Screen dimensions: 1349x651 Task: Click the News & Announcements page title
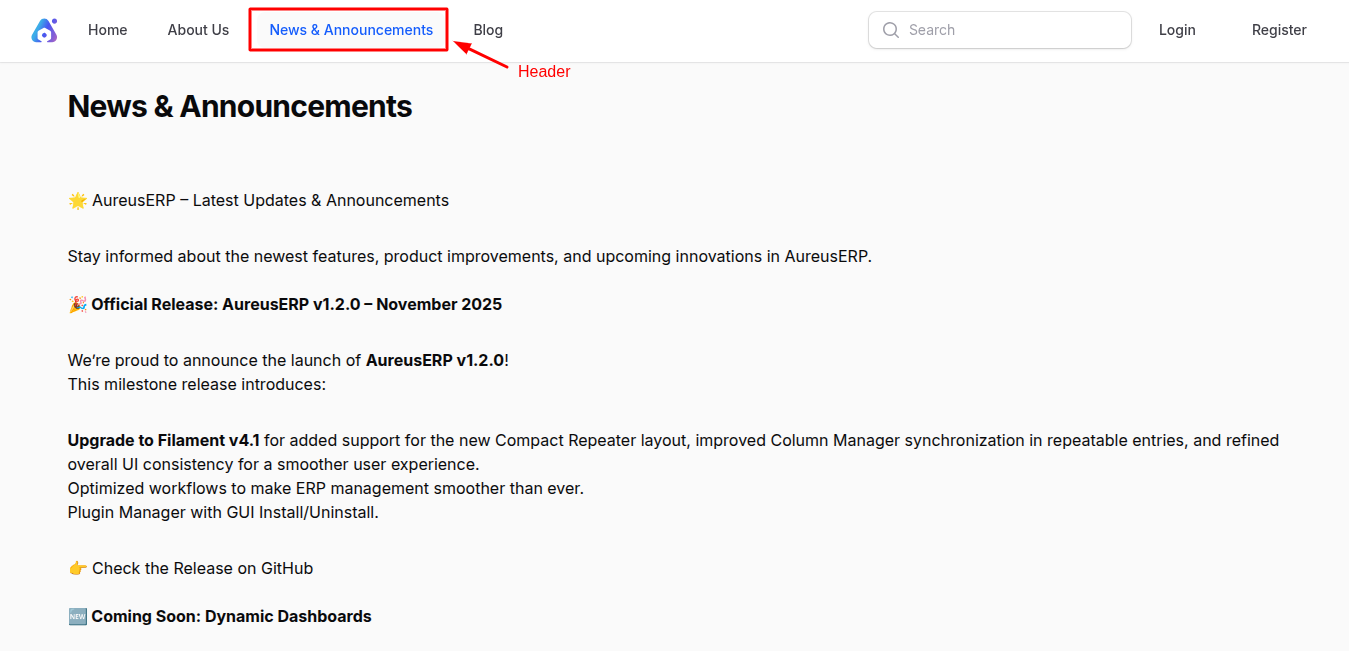[240, 105]
